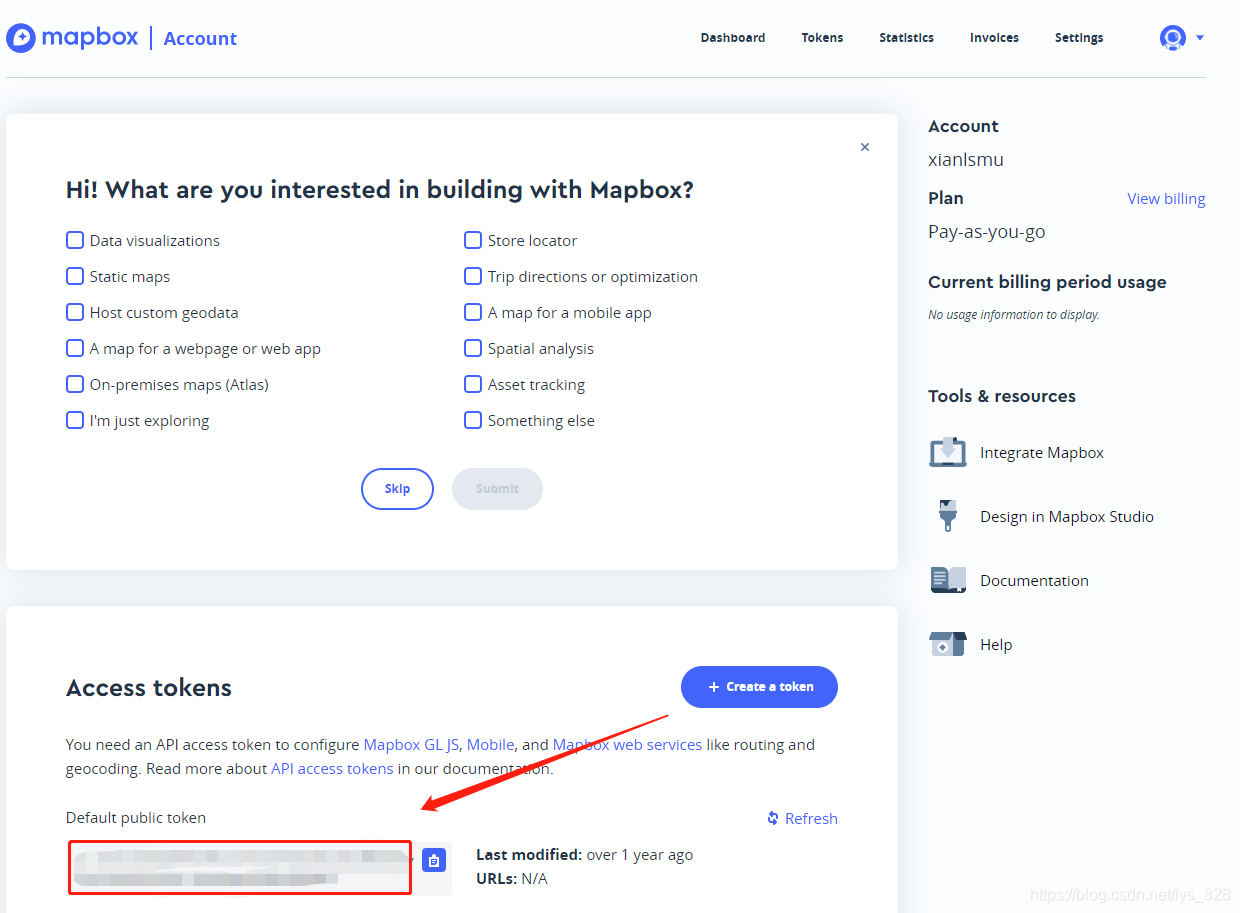1240x913 pixels.
Task: Copy the default public token with clipboard icon
Action: click(x=434, y=860)
